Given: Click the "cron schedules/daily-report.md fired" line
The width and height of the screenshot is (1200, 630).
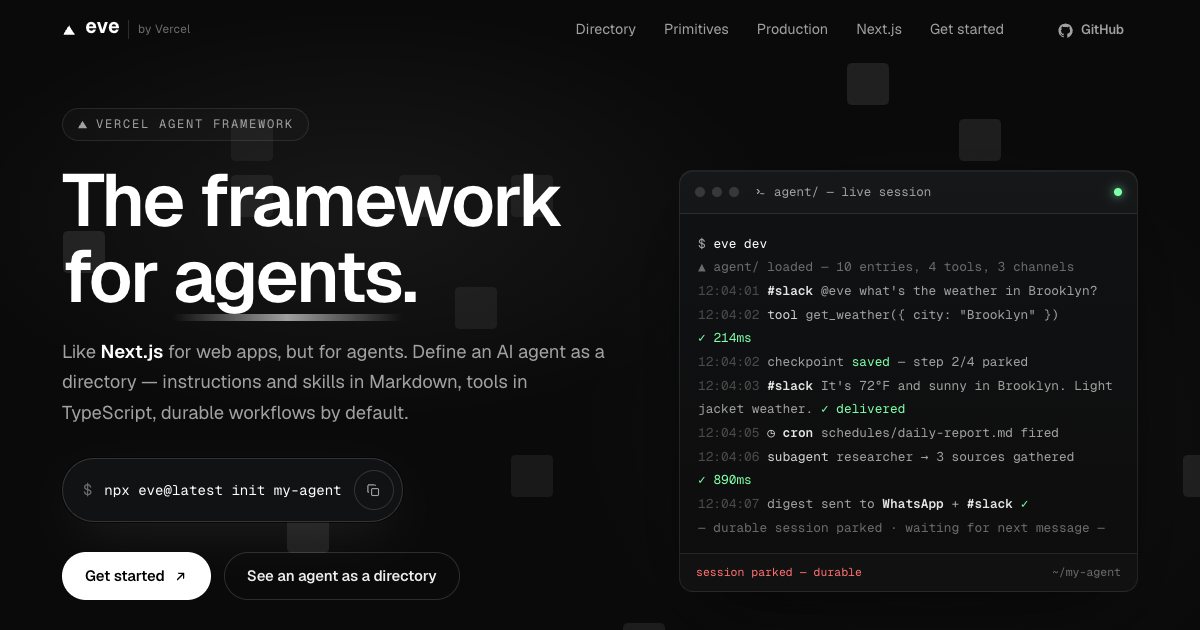Looking at the screenshot, I should point(878,433).
